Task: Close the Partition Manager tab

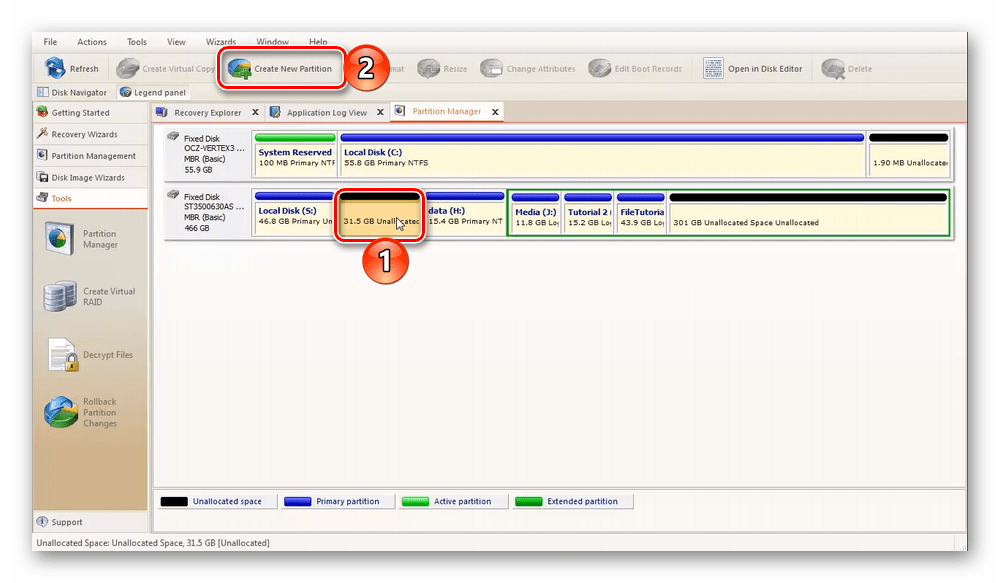Action: tap(495, 112)
